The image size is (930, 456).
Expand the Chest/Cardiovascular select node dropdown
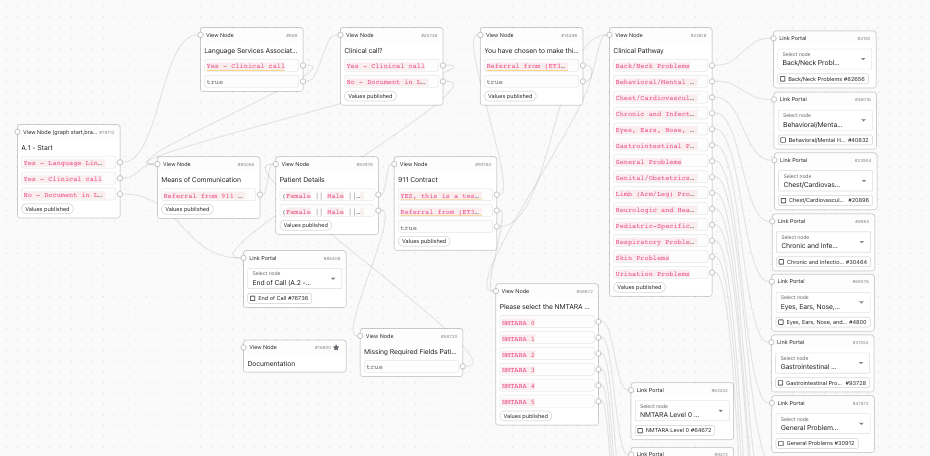pos(823,185)
